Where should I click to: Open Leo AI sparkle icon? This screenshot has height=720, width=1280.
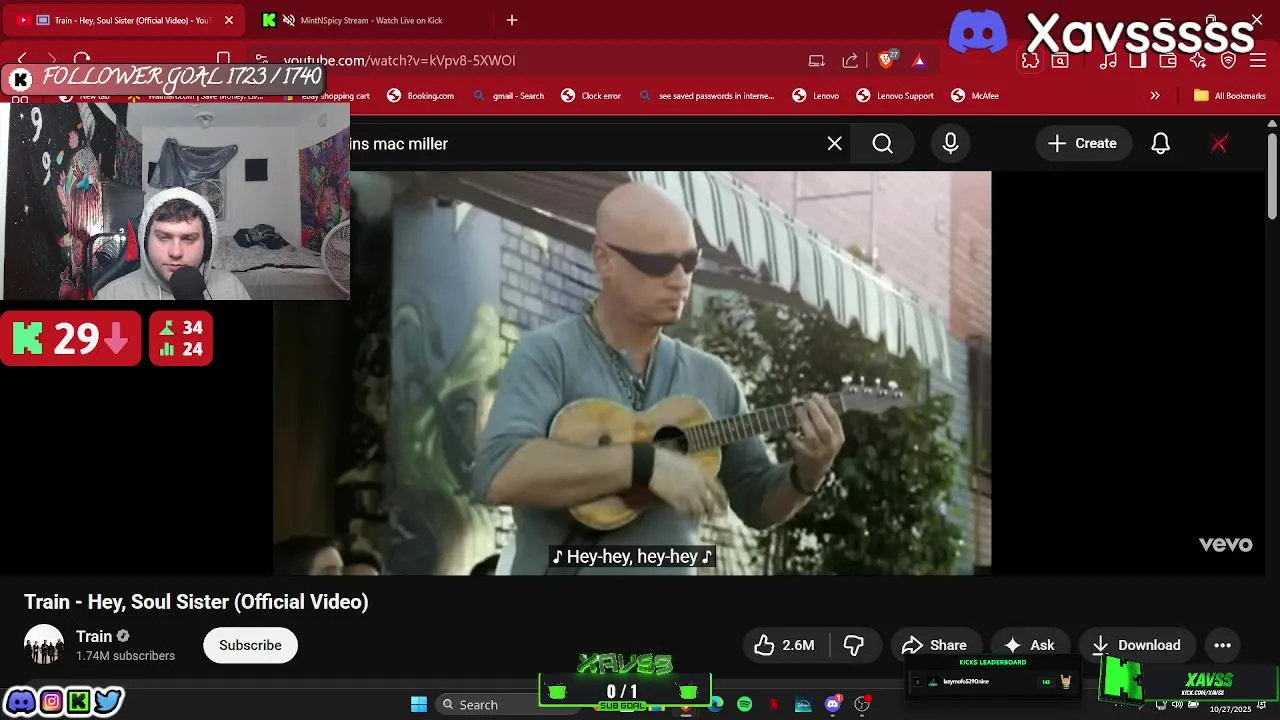coord(1198,60)
